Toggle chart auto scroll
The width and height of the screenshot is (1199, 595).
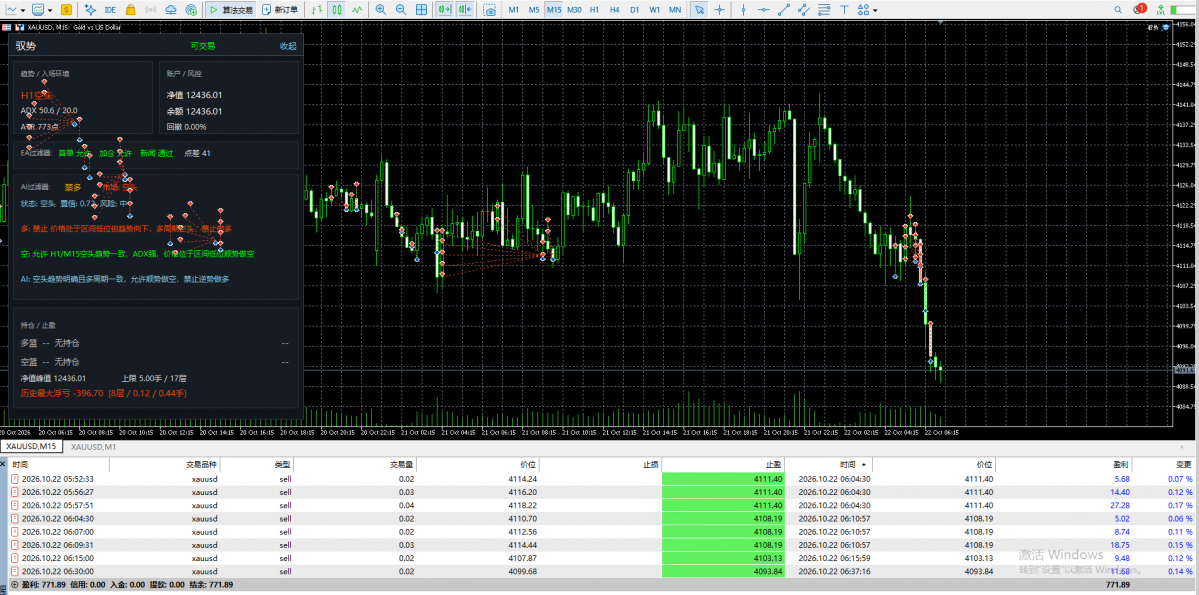[x=444, y=10]
